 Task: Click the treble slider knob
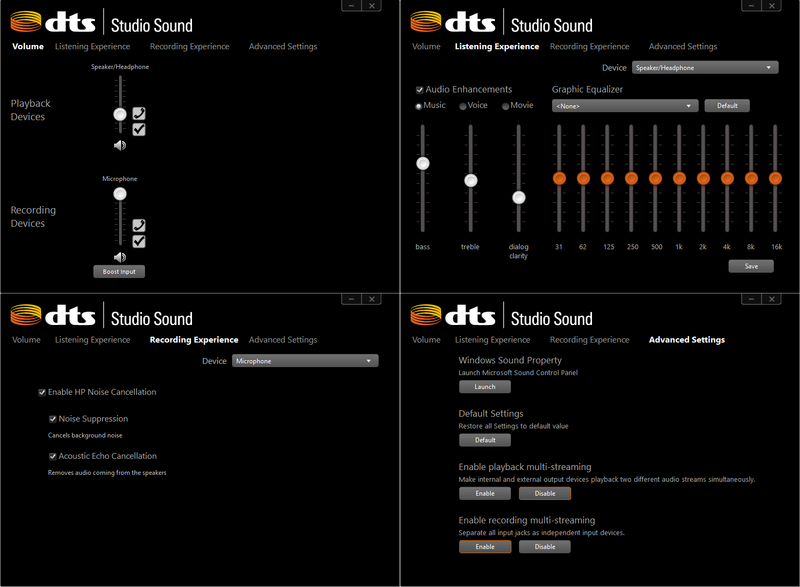click(x=470, y=180)
